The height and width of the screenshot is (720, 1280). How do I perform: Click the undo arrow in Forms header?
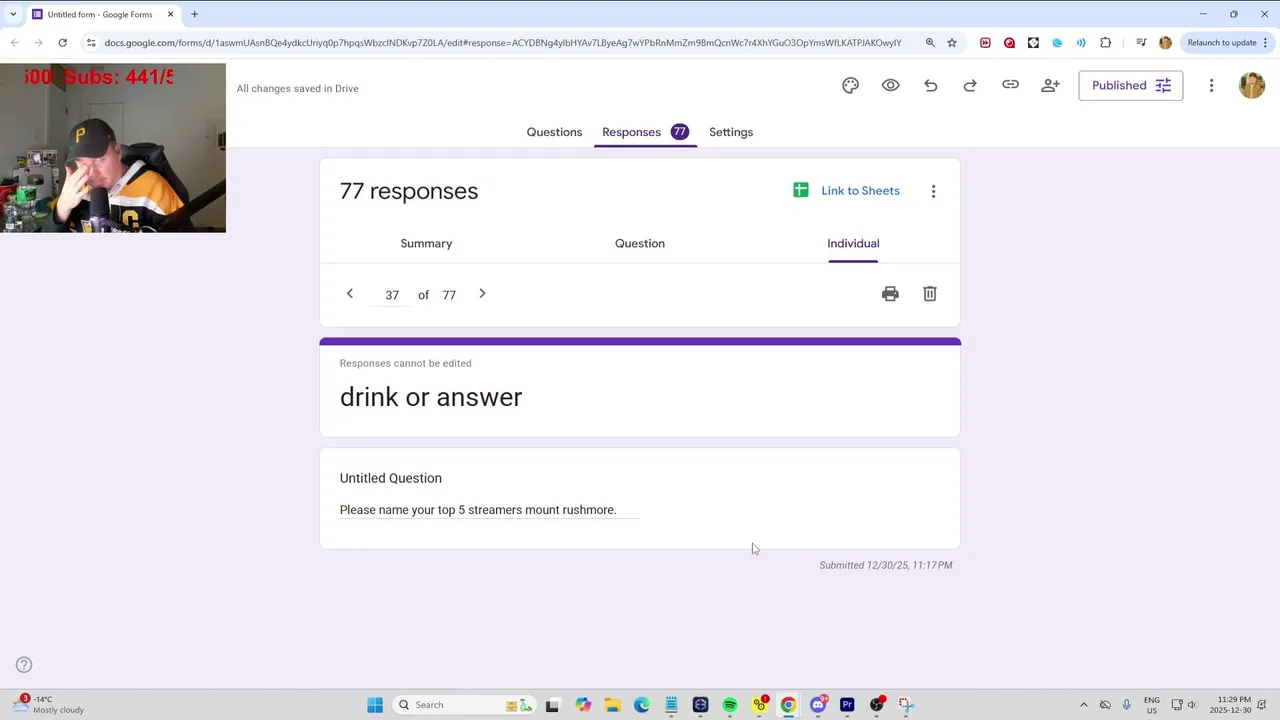(x=930, y=86)
